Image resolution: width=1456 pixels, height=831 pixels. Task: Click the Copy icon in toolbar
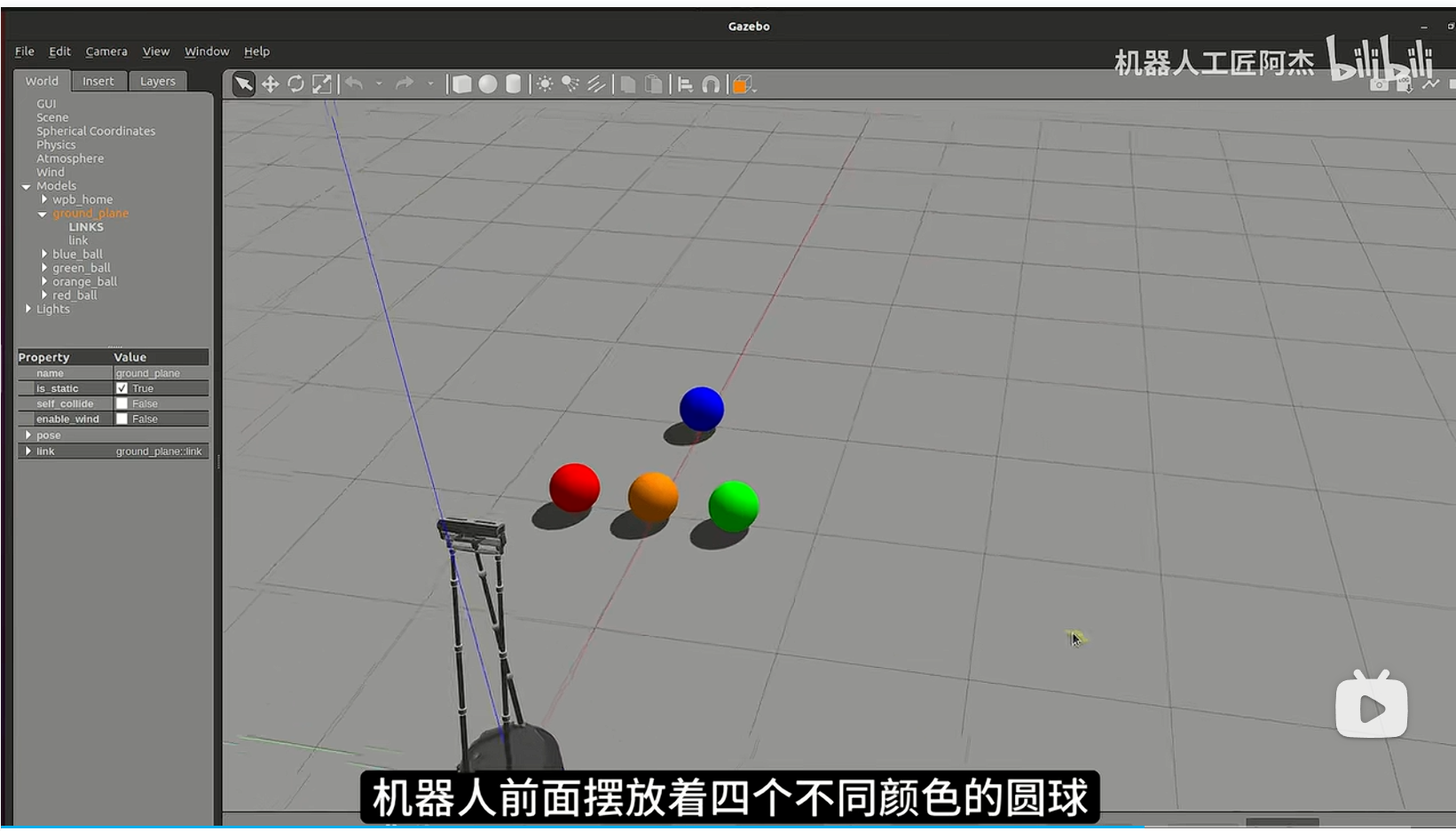coord(628,84)
